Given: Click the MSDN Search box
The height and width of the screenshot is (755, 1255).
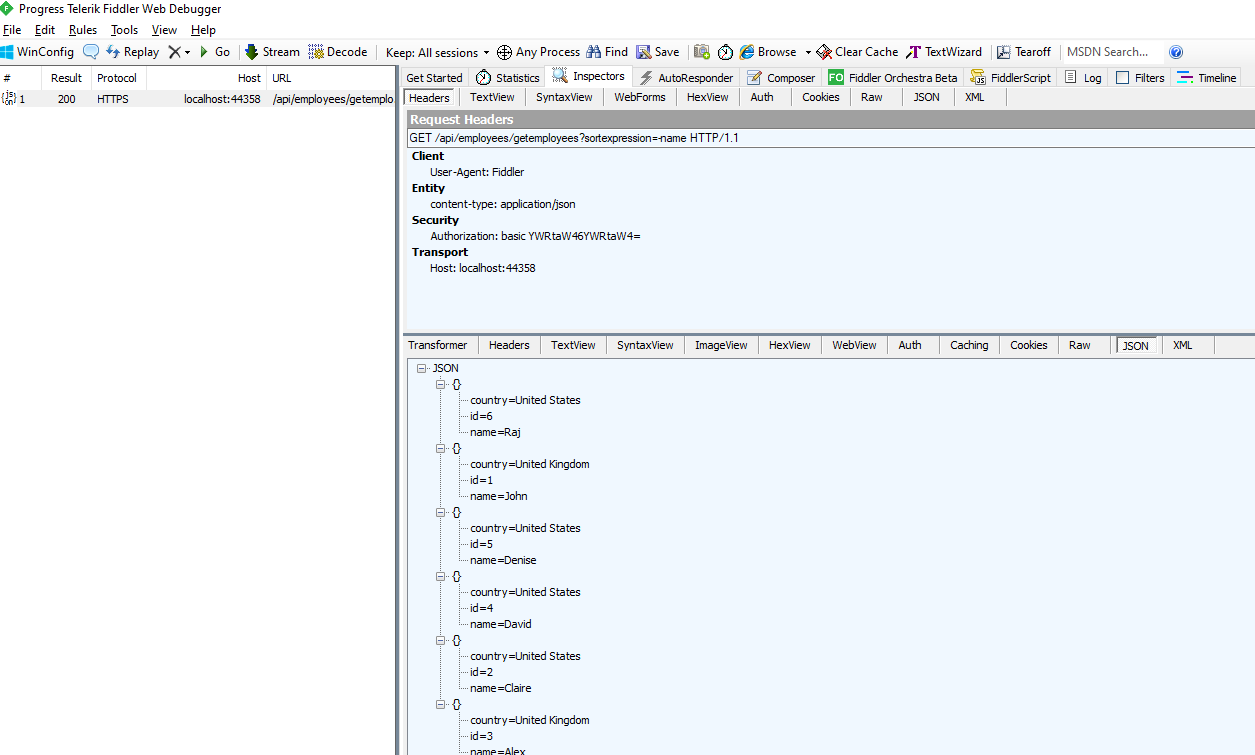Looking at the screenshot, I should [1111, 52].
